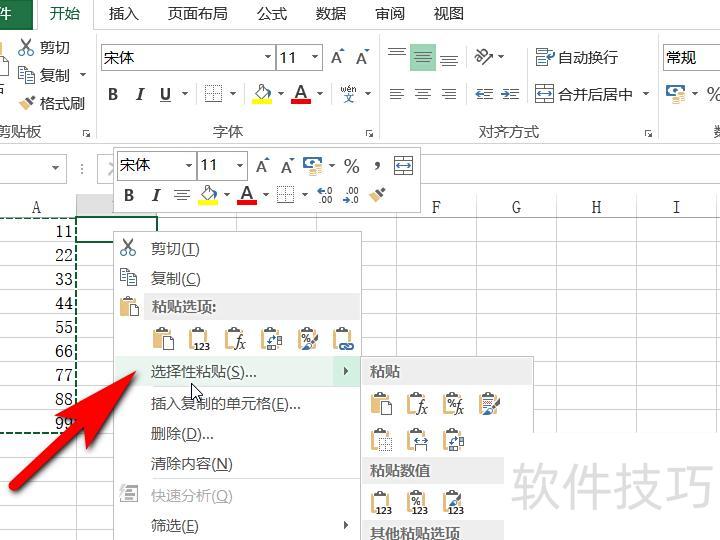The width and height of the screenshot is (720, 540).
Task: Click increase decimal in mini toolbar
Action: (x=325, y=195)
